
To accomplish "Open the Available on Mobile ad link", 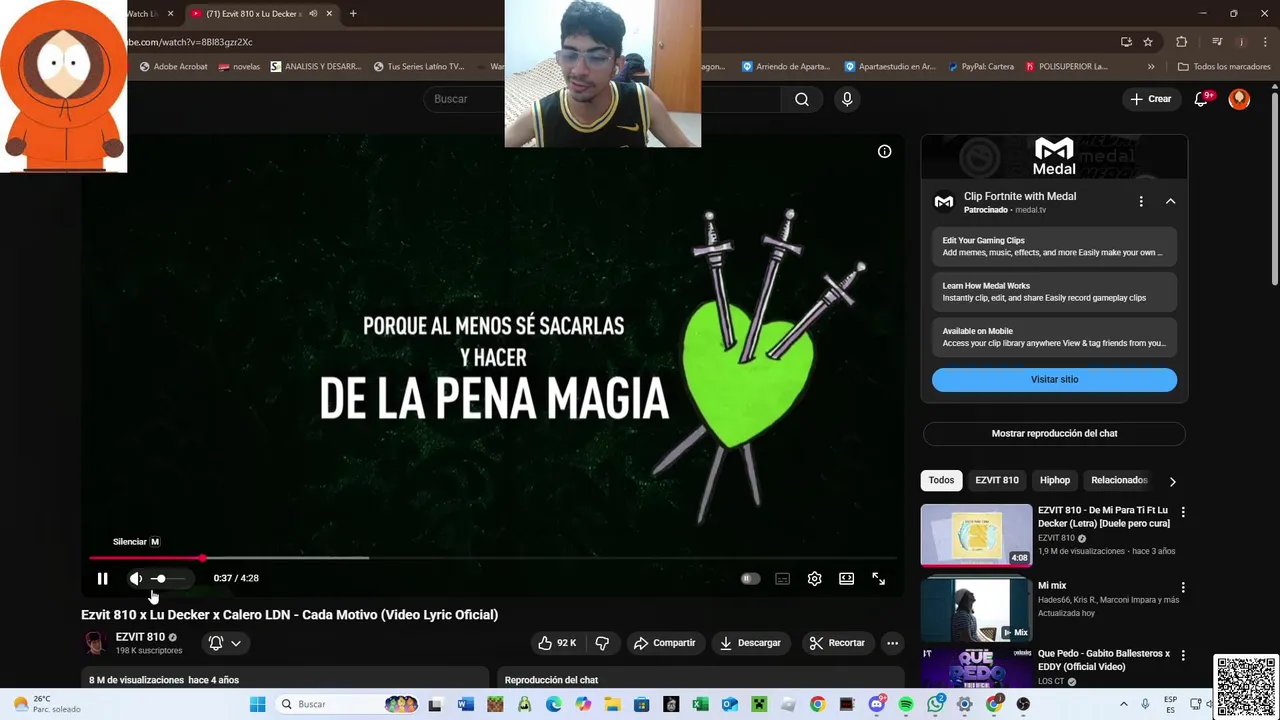I will 1054,337.
